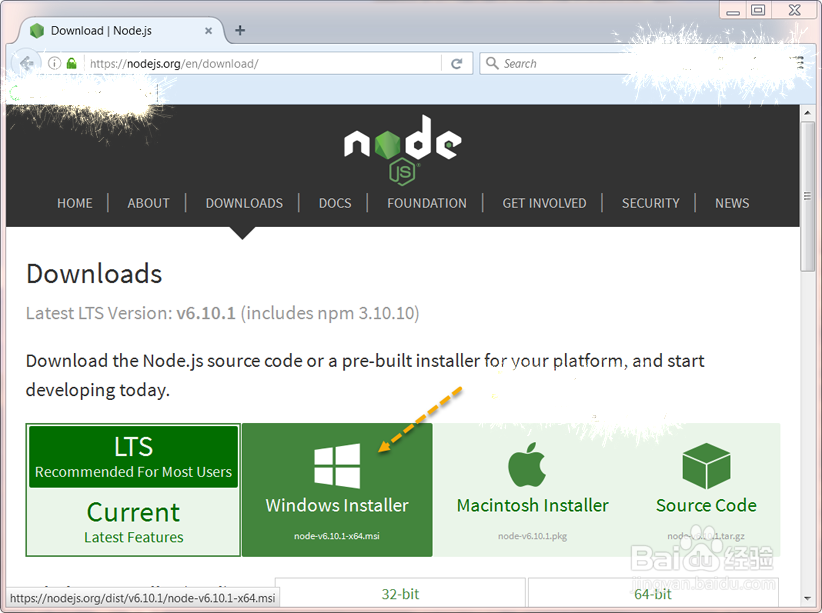Open a new browser tab with the plus button
This screenshot has height=613, width=822.
239,30
